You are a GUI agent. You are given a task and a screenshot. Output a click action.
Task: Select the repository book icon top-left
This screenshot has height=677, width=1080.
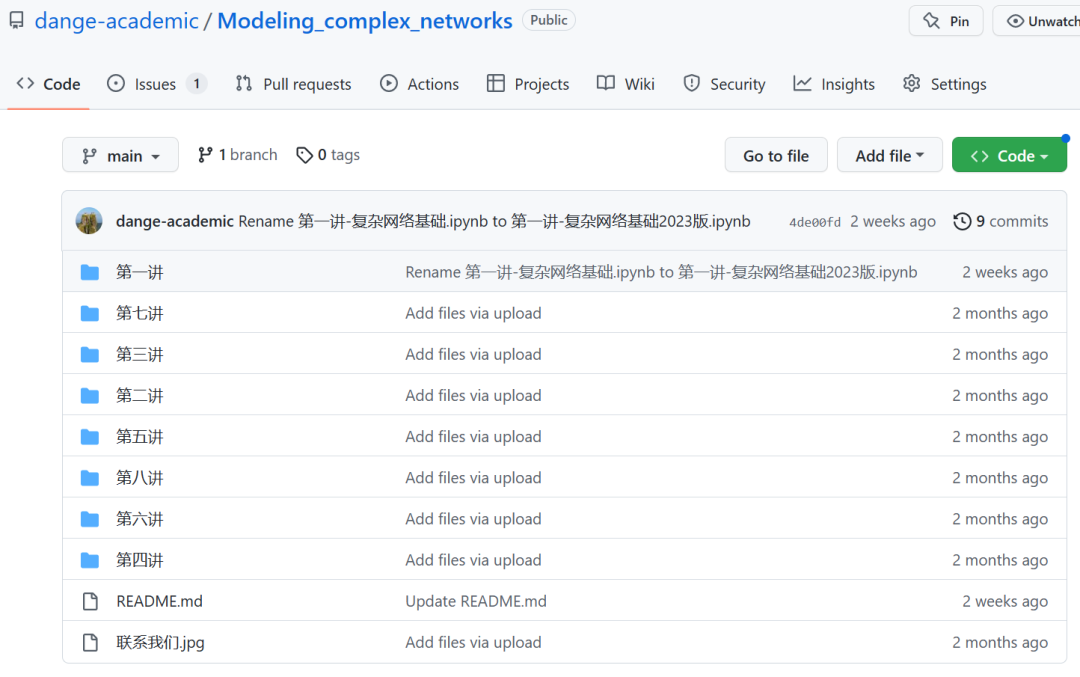(x=16, y=20)
